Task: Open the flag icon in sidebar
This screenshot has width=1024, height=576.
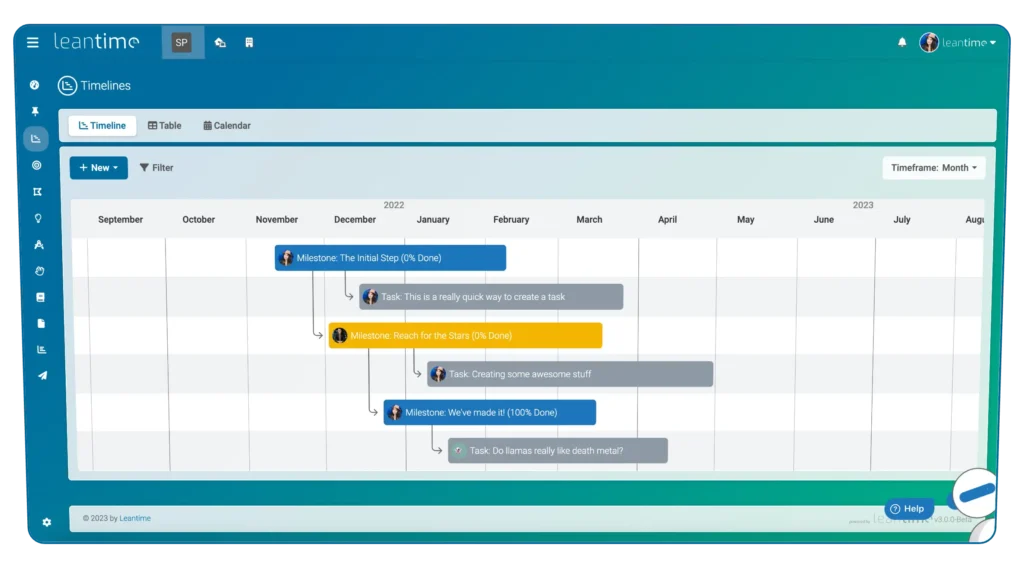Action: coord(37,192)
